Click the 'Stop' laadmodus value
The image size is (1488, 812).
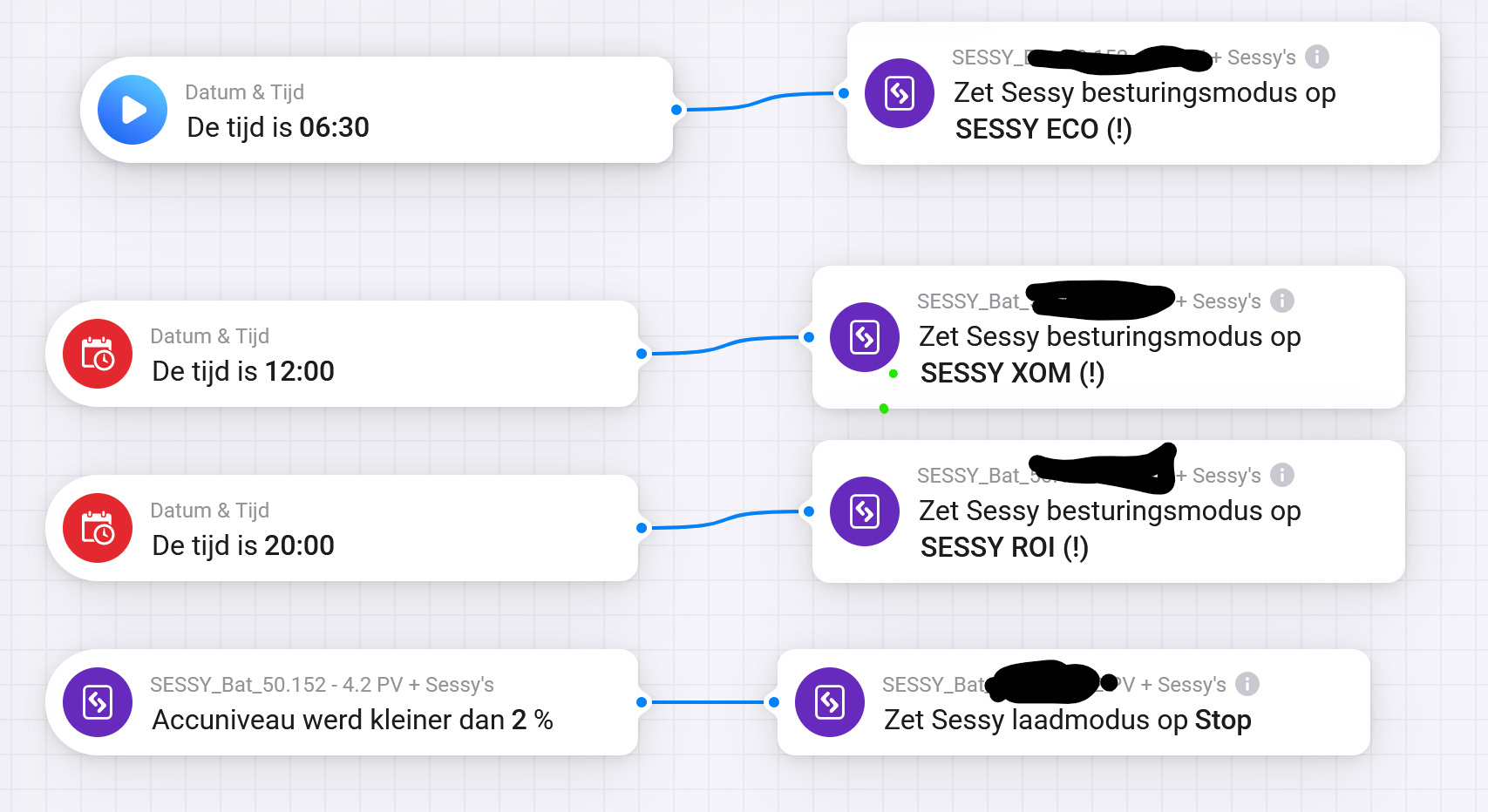1223,721
